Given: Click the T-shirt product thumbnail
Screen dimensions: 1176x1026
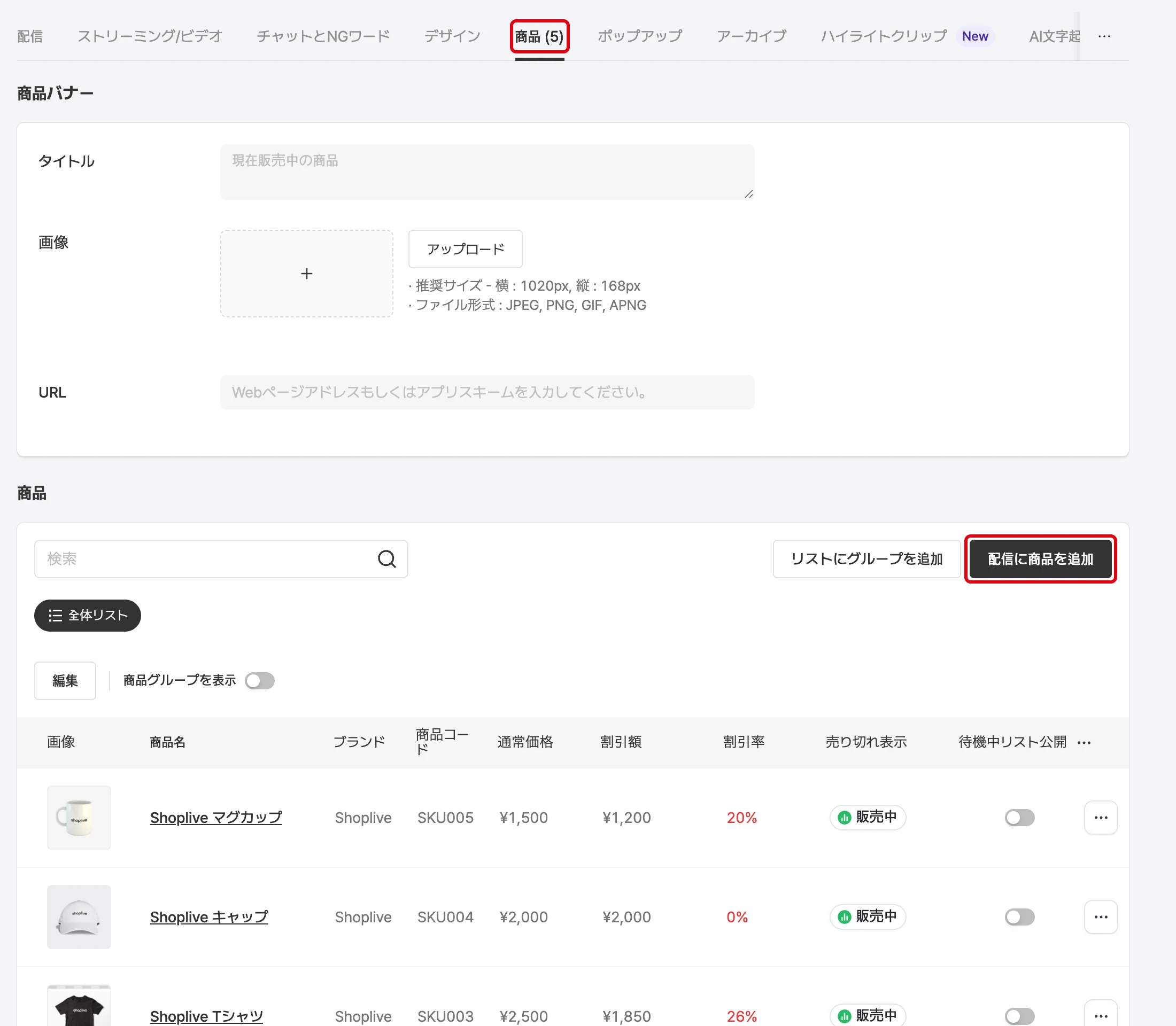Looking at the screenshot, I should click(79, 1005).
